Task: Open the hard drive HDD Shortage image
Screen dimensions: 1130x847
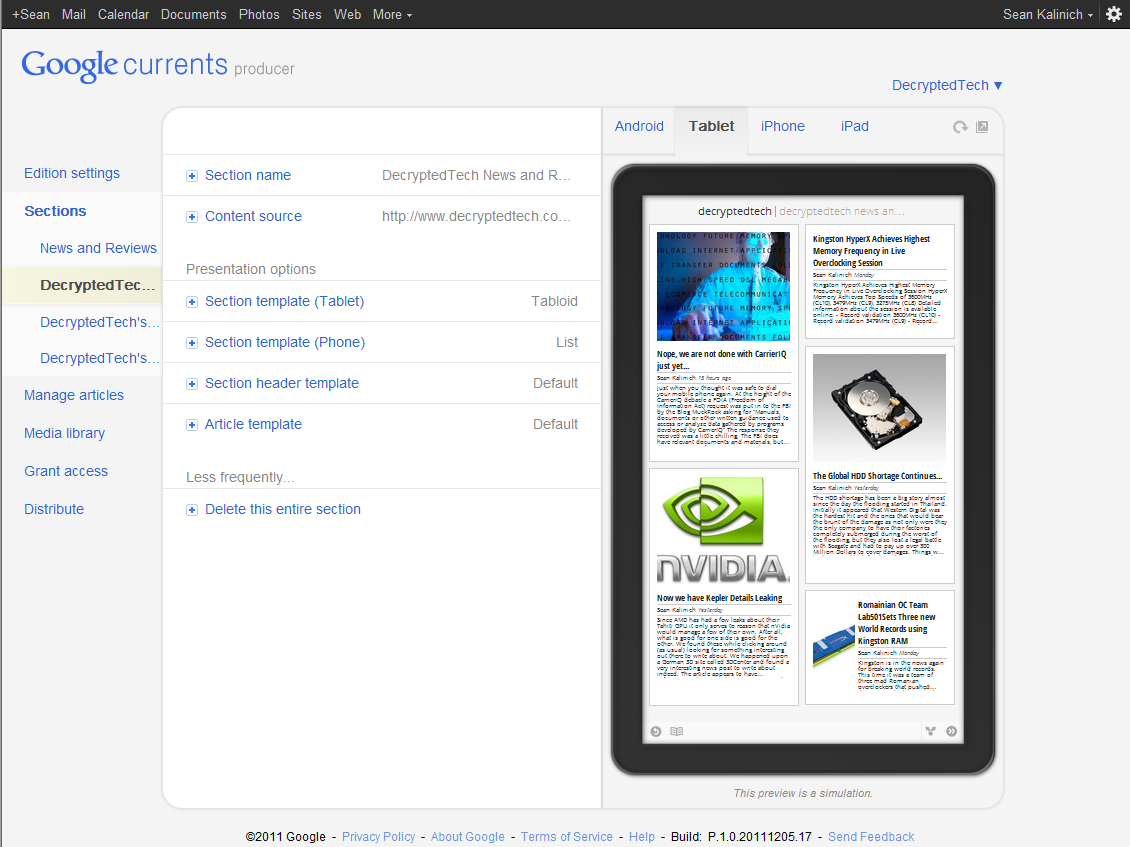Action: point(879,408)
